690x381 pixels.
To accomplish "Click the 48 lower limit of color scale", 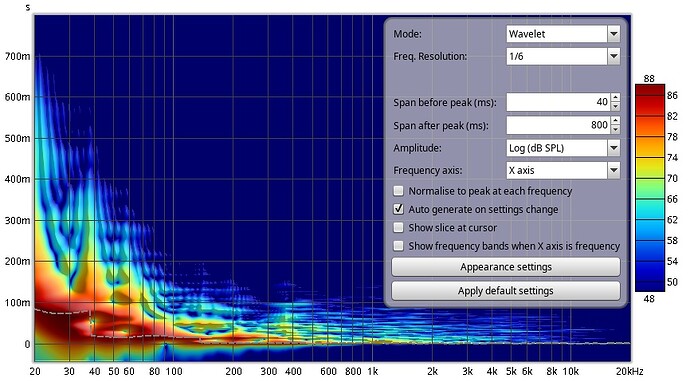I will click(649, 299).
